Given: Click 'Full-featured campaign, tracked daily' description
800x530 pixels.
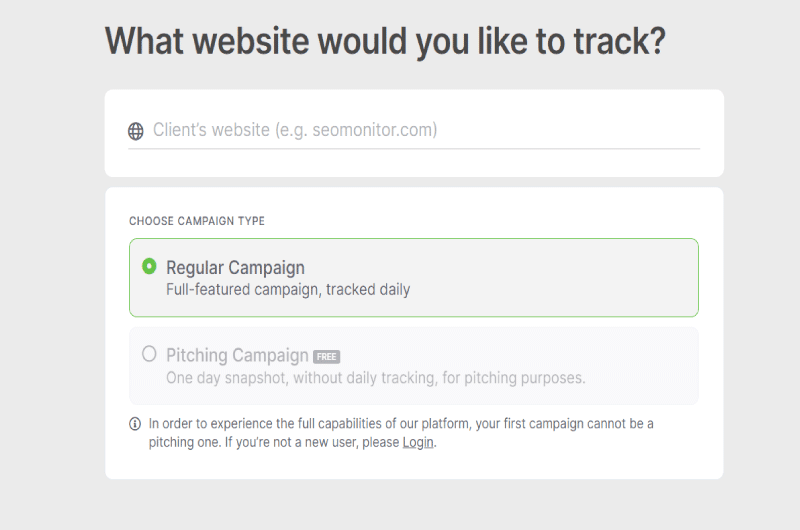Looking at the screenshot, I should click(288, 290).
